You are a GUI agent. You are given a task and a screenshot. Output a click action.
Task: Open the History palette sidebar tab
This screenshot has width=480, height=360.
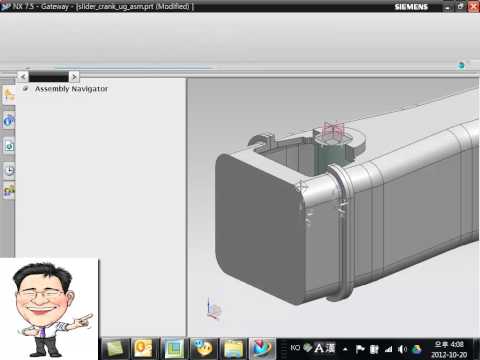tap(9, 146)
